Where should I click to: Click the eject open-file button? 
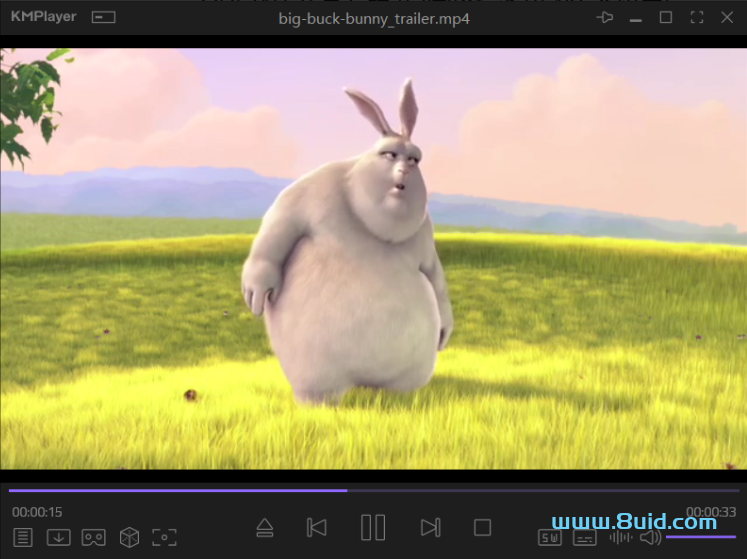click(x=264, y=528)
